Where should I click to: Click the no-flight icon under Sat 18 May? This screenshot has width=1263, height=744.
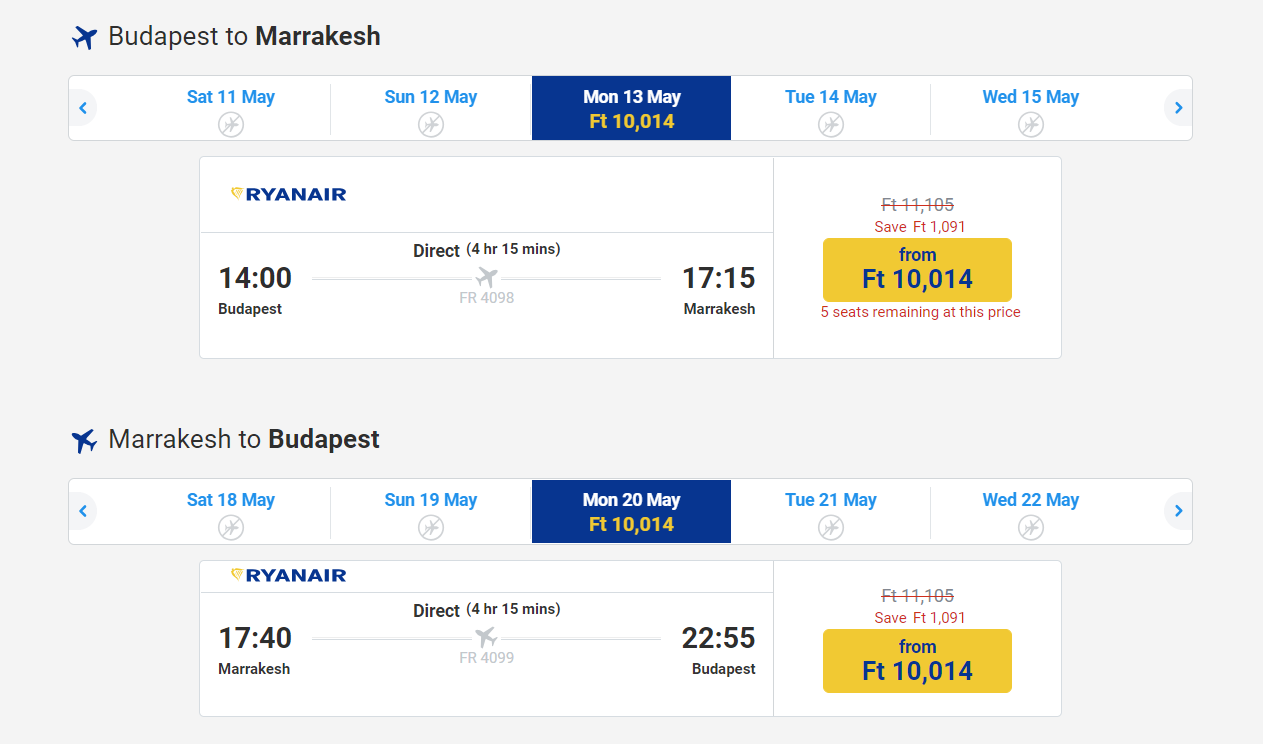tap(231, 528)
